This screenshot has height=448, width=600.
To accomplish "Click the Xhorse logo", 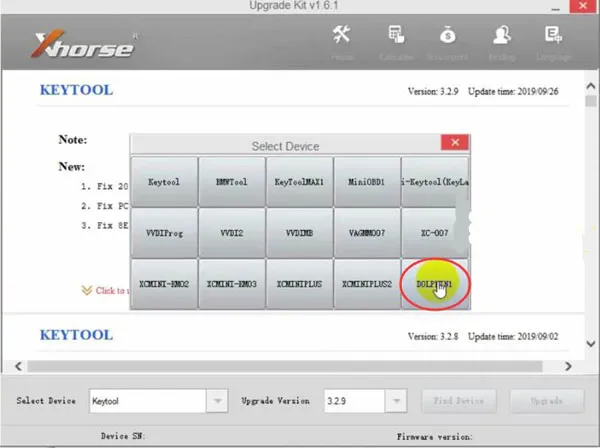I will click(83, 44).
